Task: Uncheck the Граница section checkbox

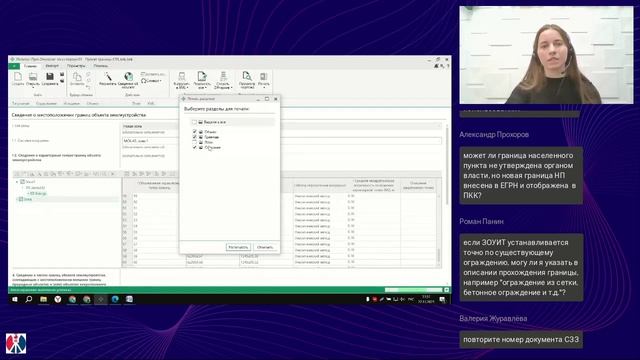Action: coord(195,137)
